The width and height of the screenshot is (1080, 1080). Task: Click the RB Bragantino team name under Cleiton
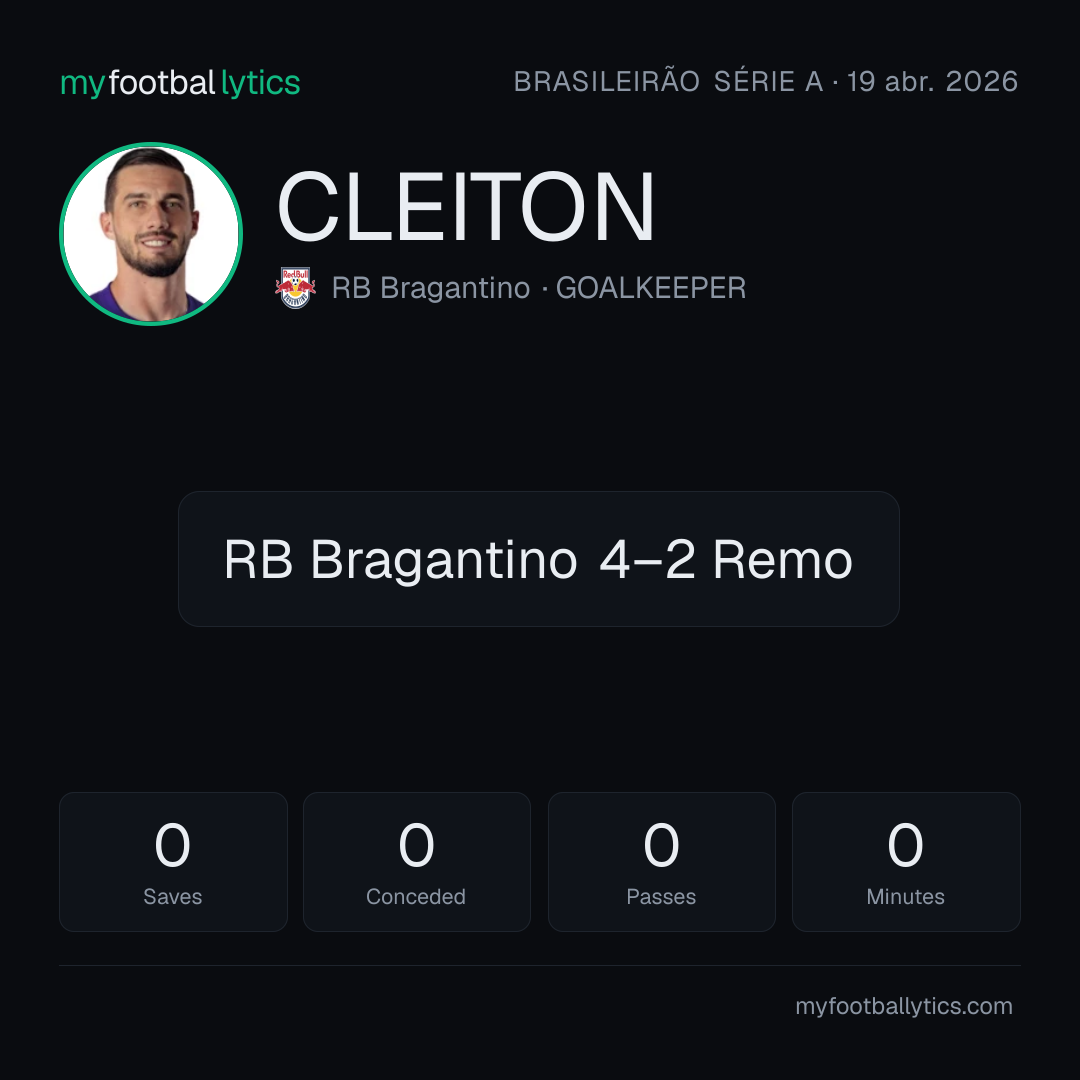pyautogui.click(x=430, y=288)
